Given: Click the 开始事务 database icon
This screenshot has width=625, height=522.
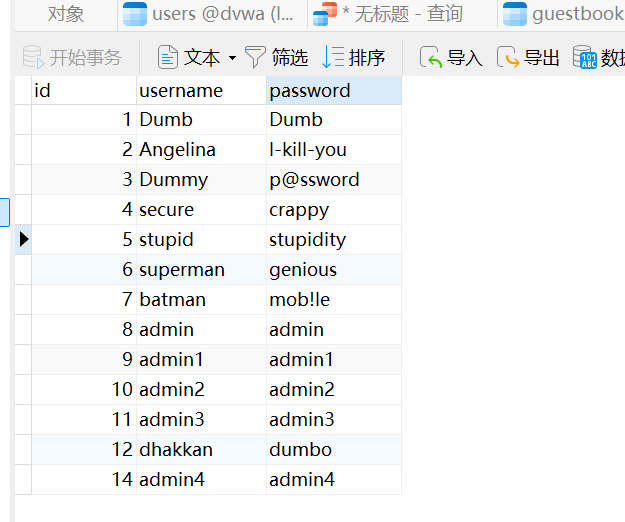Looking at the screenshot, I should (x=33, y=57).
